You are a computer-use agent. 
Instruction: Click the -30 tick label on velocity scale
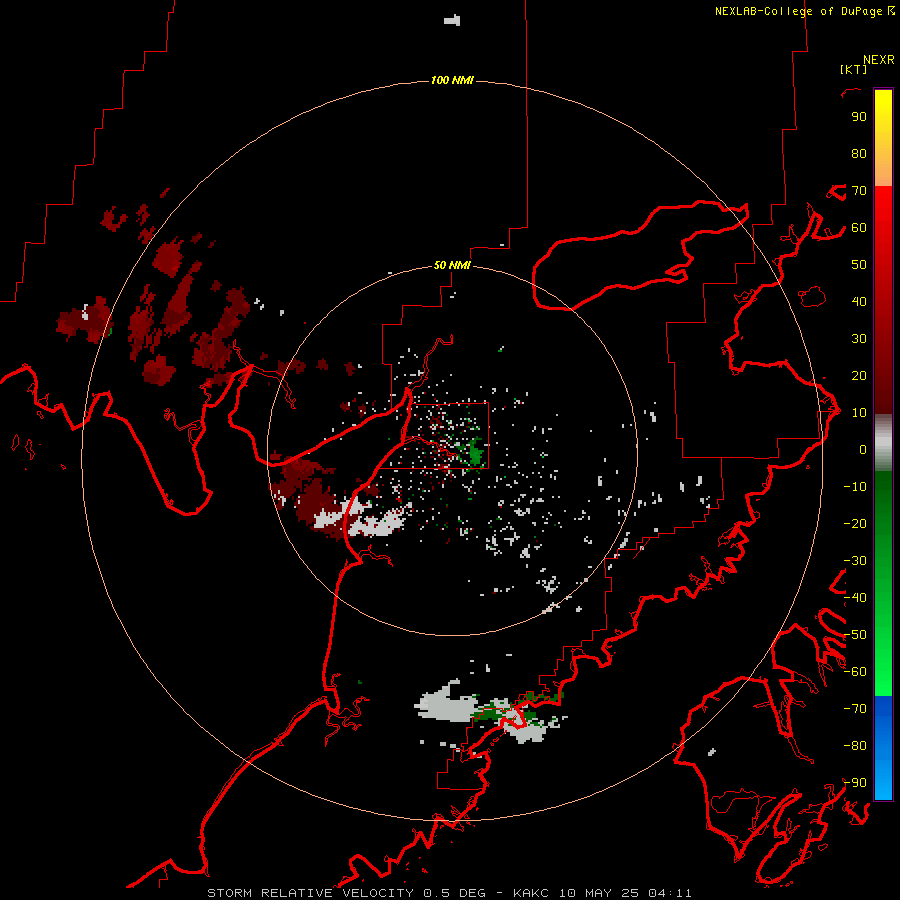(x=855, y=561)
